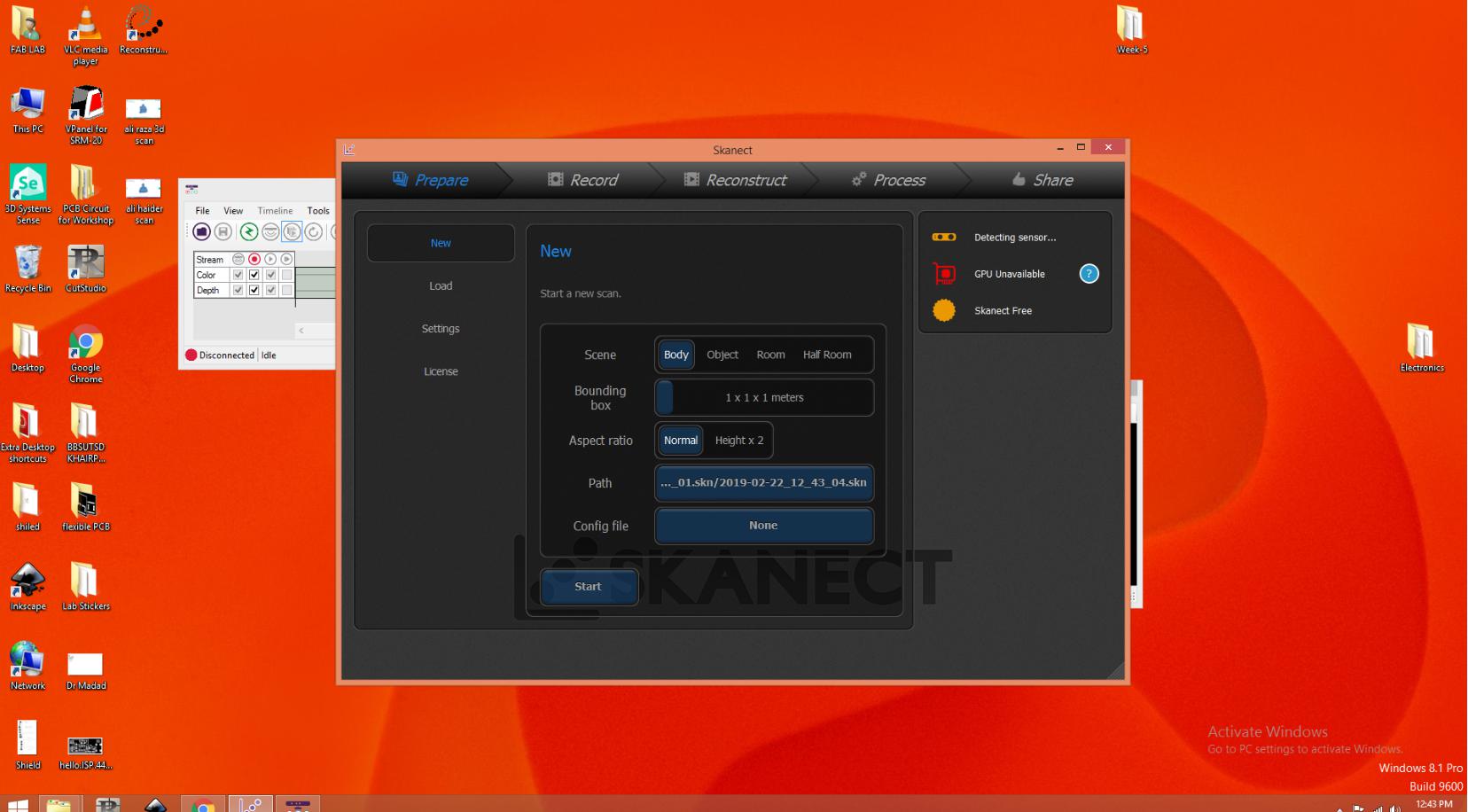Choose Object as the scene type
Viewport: 1468px width, 812px height.
click(x=722, y=355)
